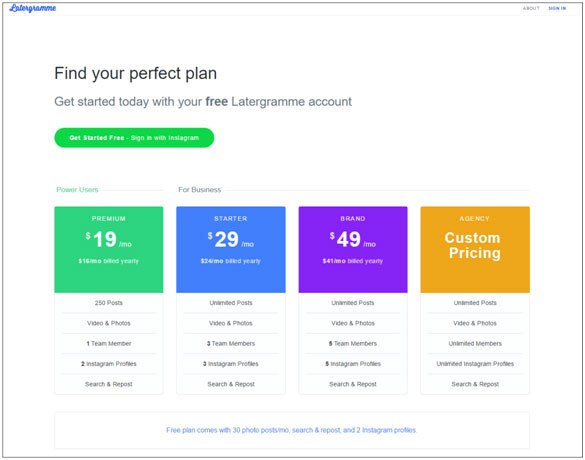Open the About page
Screen dimensions: 585x460
tap(531, 8)
